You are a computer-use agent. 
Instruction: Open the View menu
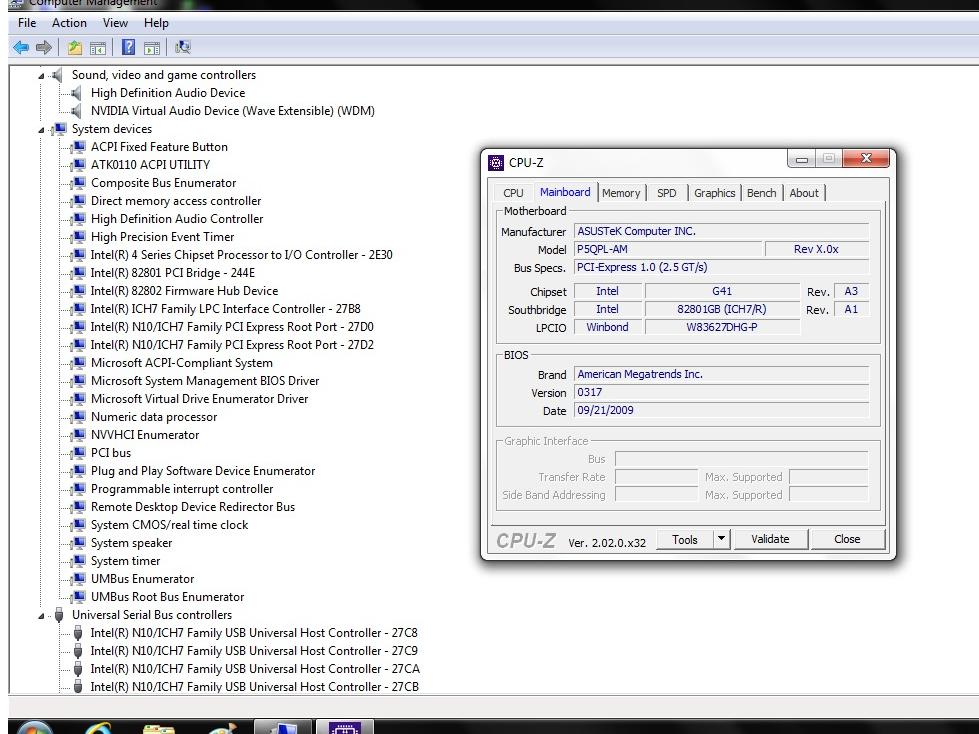[116, 23]
